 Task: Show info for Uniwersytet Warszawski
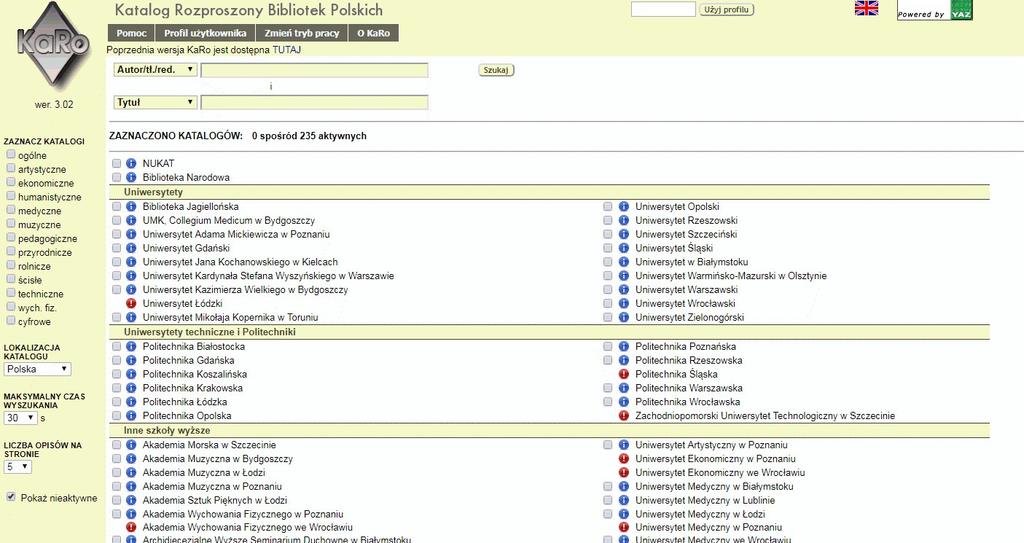click(x=624, y=289)
